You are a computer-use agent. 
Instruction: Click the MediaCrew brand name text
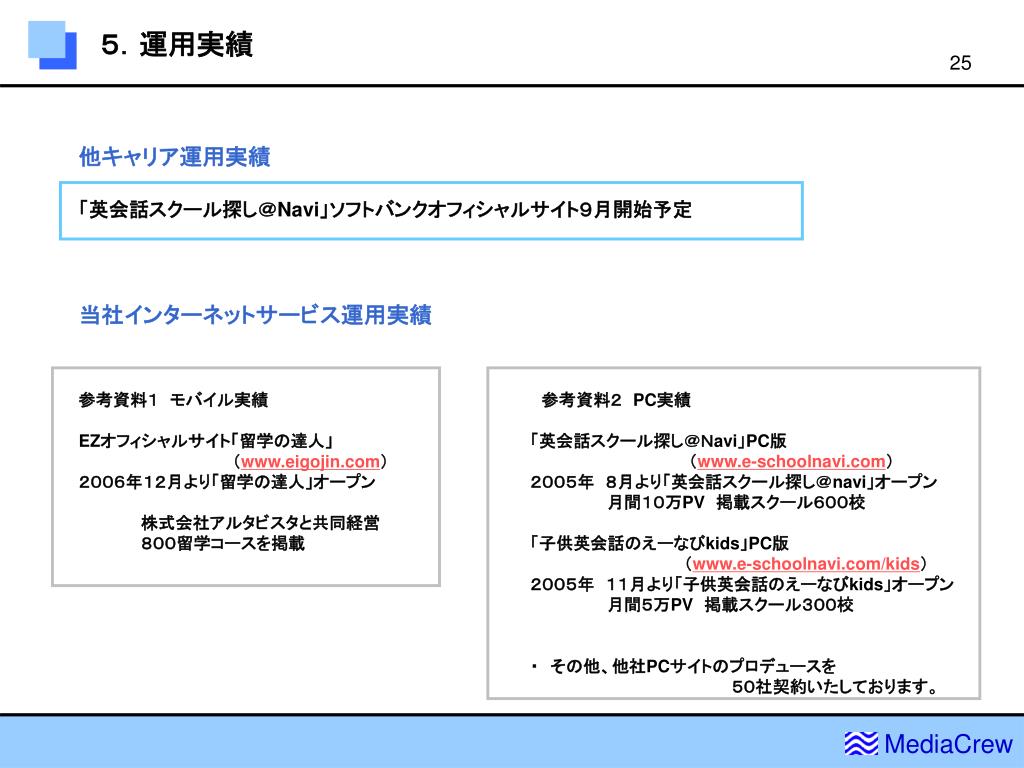(x=948, y=744)
